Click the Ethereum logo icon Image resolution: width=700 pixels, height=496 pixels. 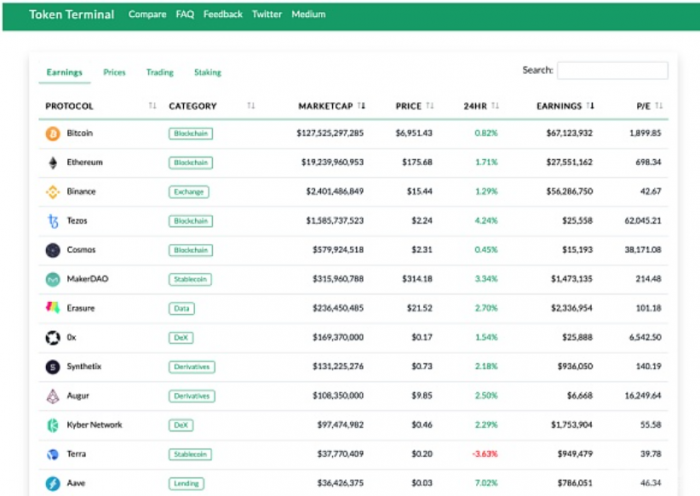pyautogui.click(x=53, y=163)
